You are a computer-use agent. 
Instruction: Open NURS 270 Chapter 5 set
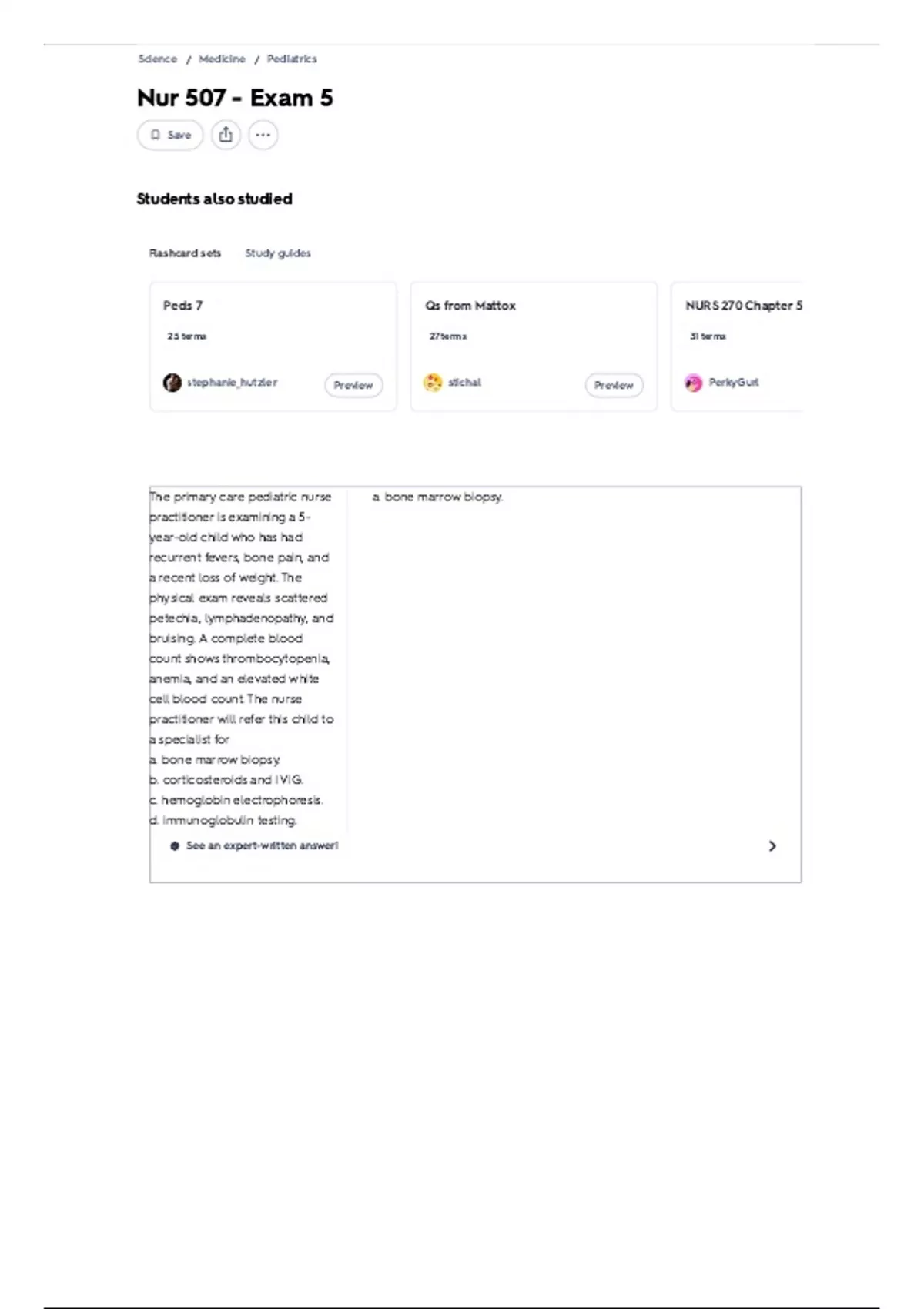pyautogui.click(x=743, y=306)
